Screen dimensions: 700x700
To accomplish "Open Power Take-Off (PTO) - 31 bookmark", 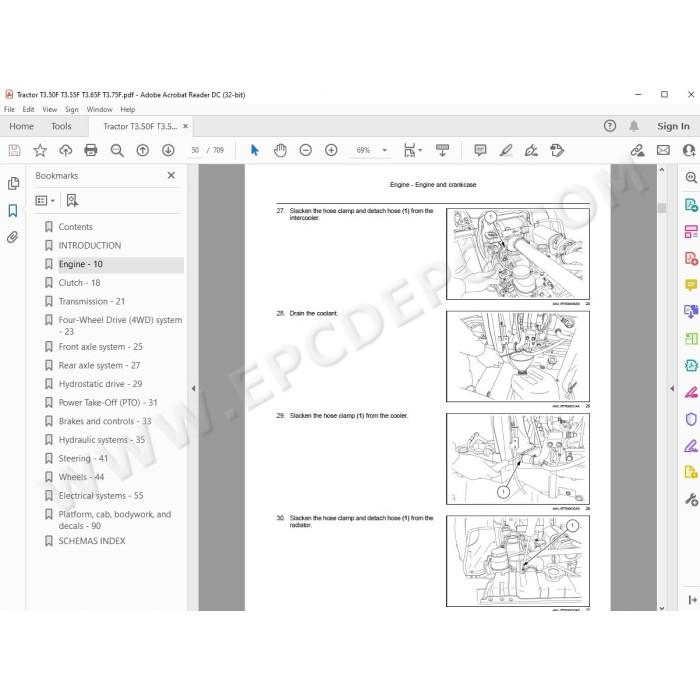I will pos(108,403).
